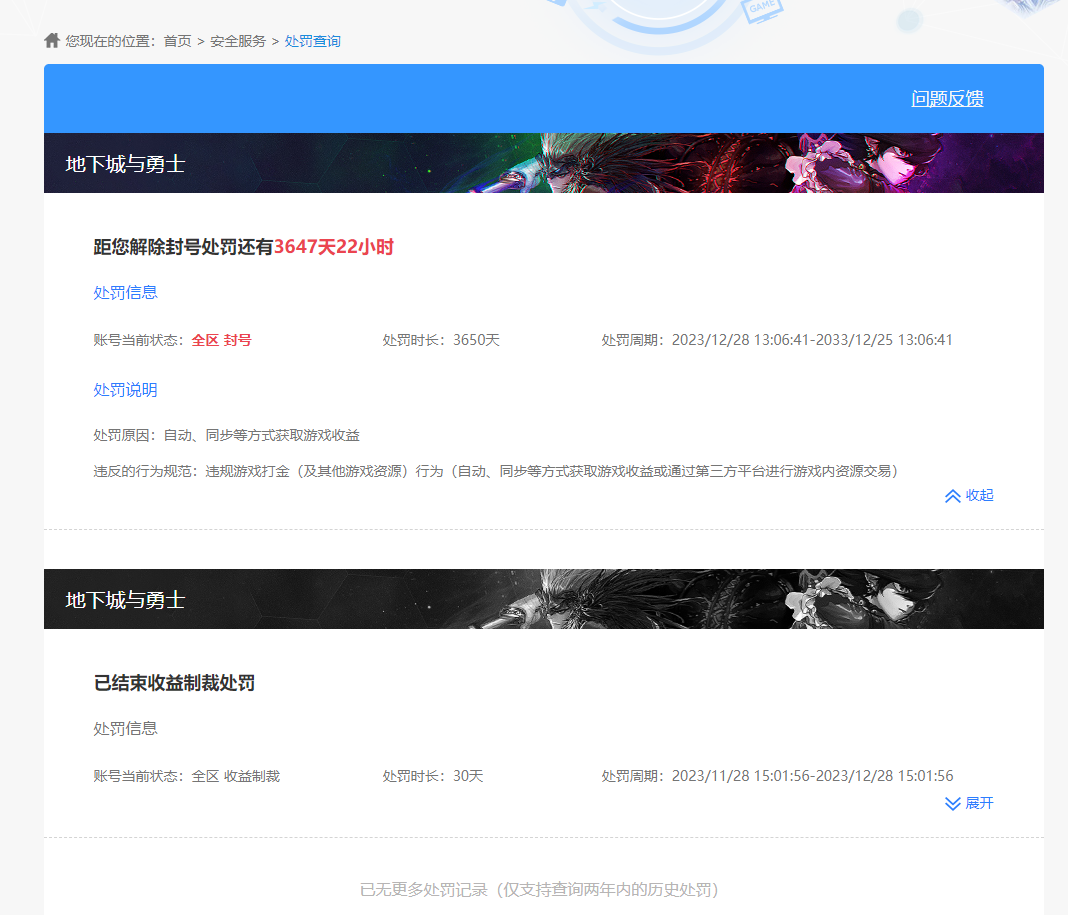Click the double-down chevron icon beside 展开
Viewport: 1068px width, 915px height.
[x=952, y=804]
